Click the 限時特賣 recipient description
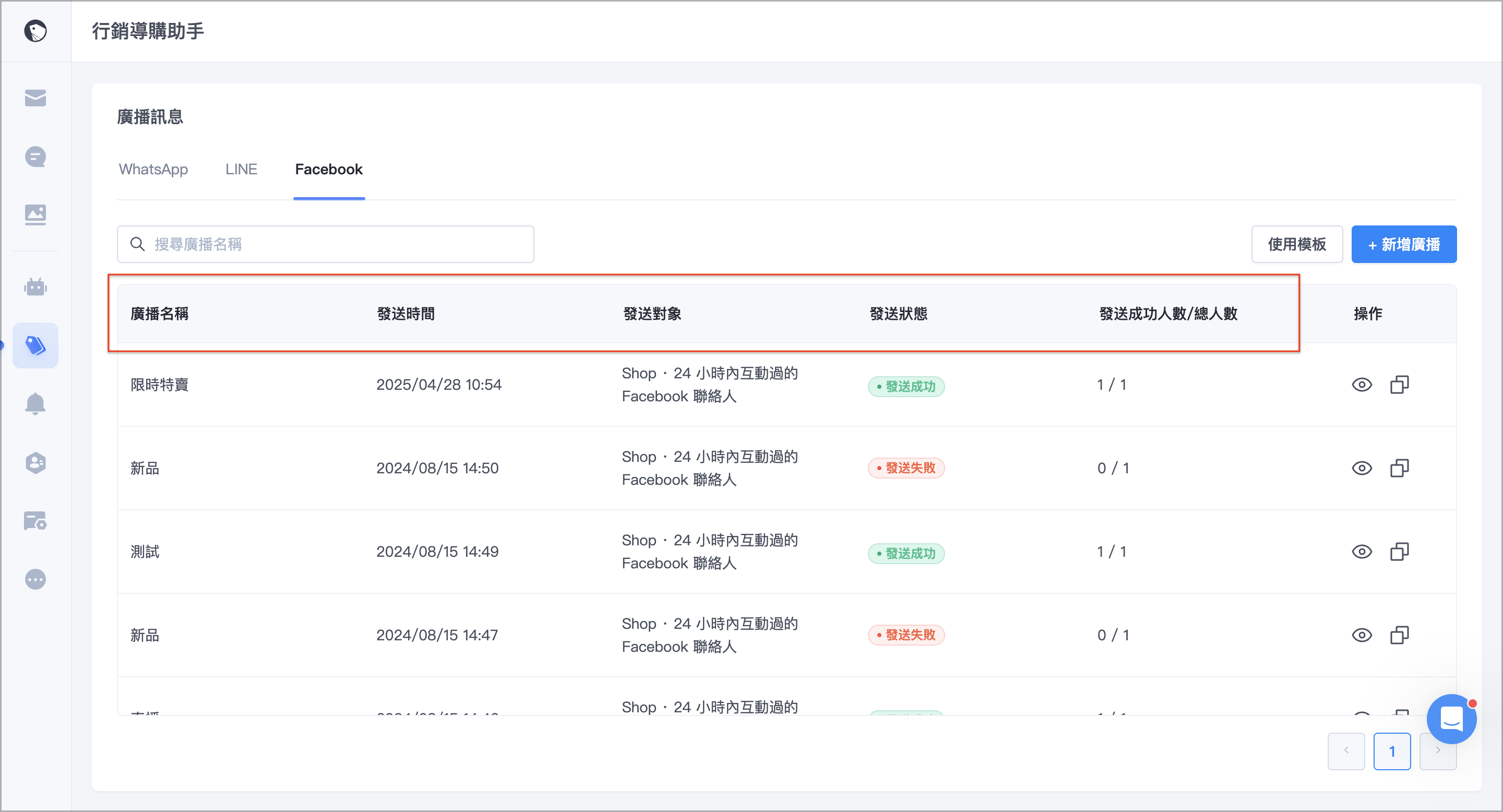This screenshot has height=812, width=1503. coord(710,385)
